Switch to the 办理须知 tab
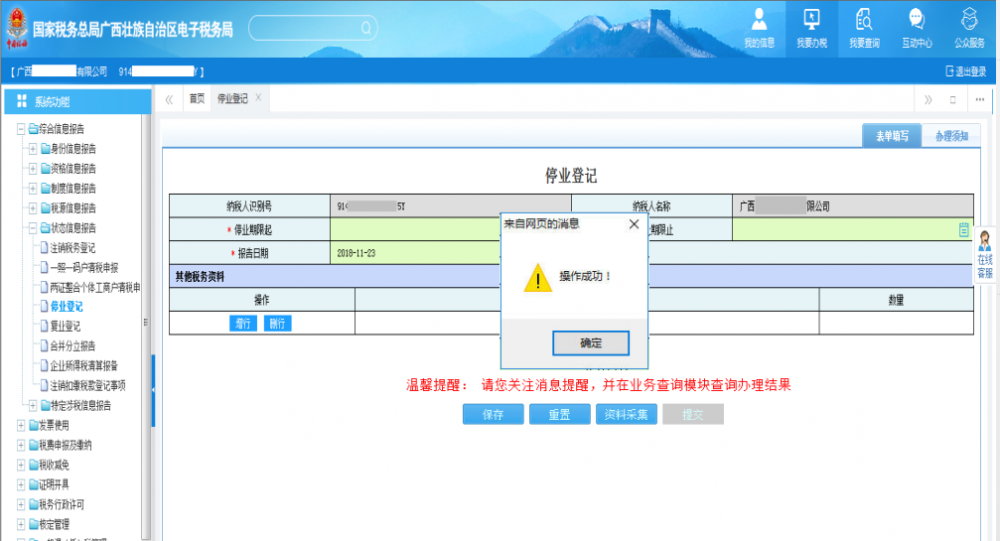 coord(951,136)
